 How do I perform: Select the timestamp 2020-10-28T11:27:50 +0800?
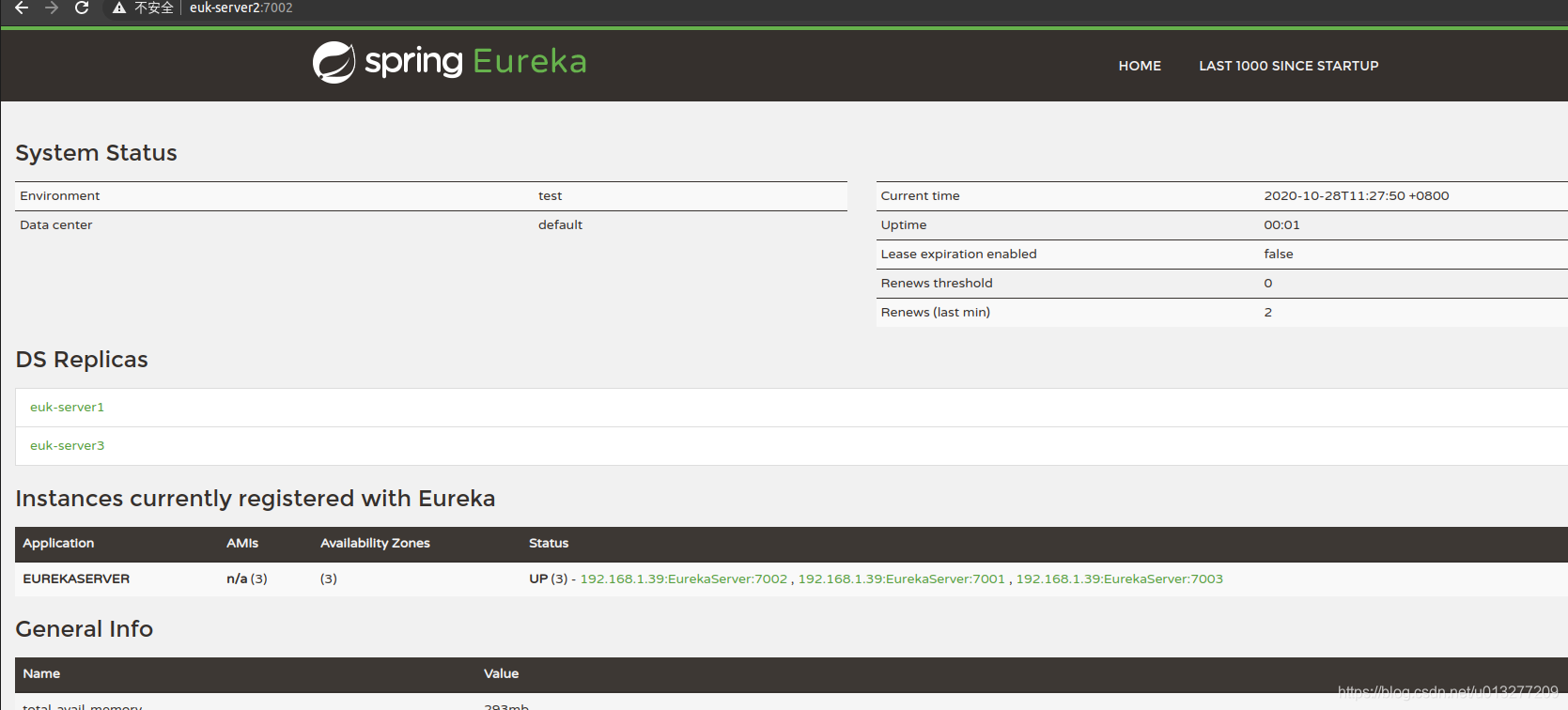[x=1356, y=195]
